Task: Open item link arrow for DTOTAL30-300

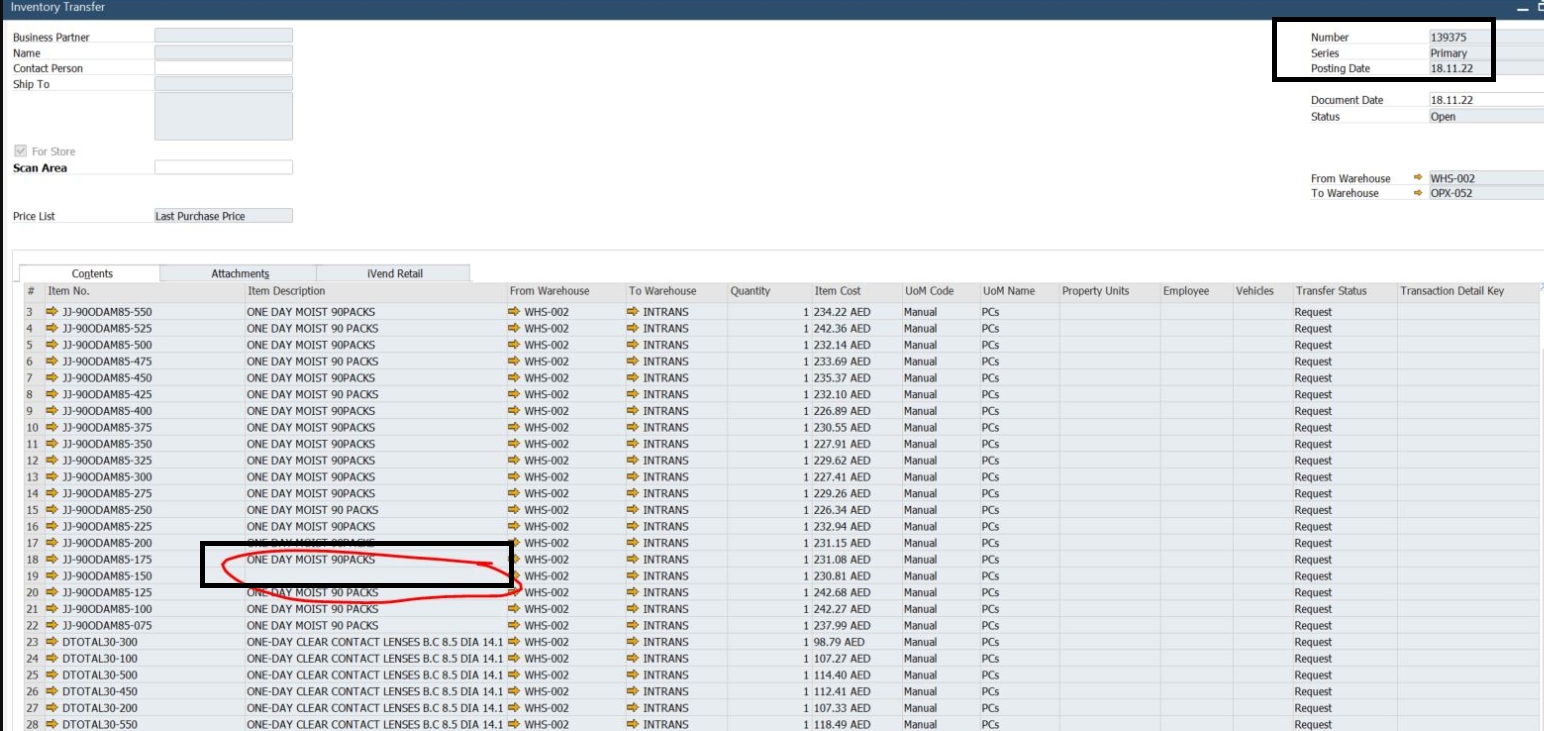Action: pos(52,642)
